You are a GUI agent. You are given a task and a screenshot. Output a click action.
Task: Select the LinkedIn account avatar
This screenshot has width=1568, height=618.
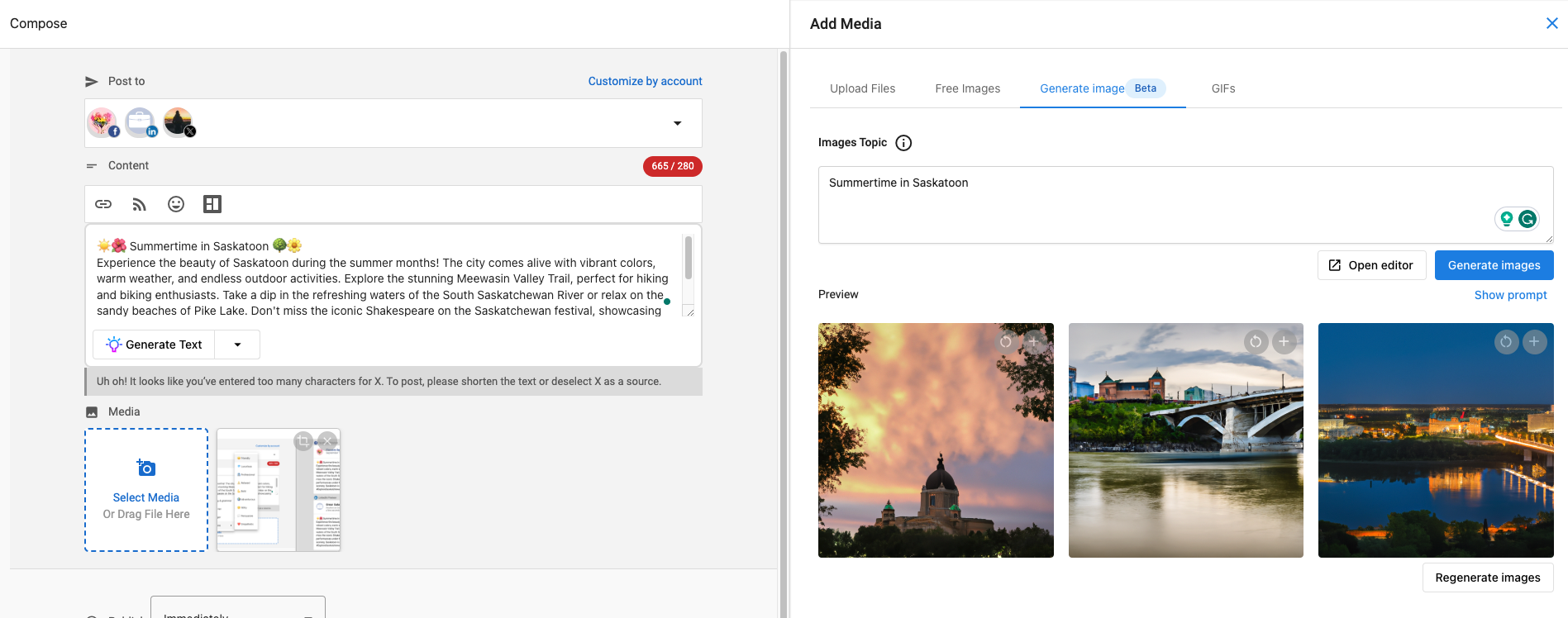tap(140, 122)
